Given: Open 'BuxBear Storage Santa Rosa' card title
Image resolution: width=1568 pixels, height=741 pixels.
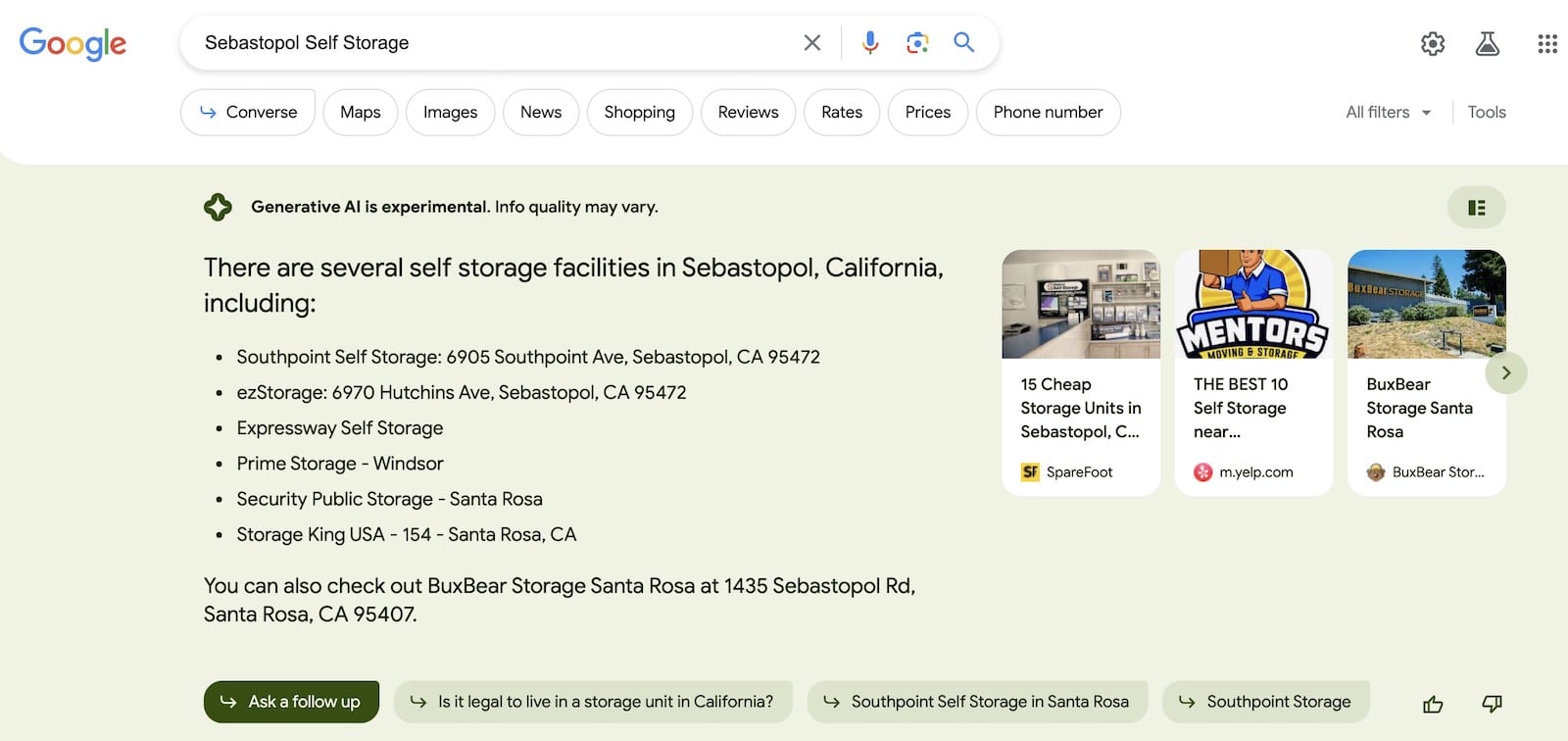Looking at the screenshot, I should click(1419, 408).
